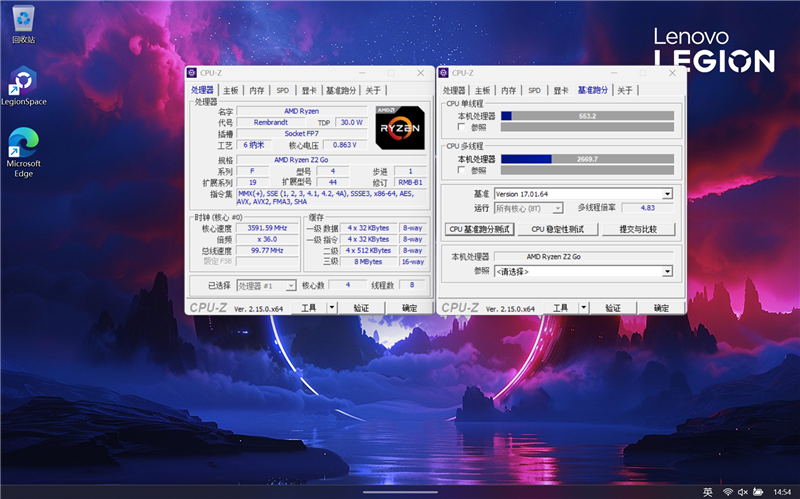This screenshot has height=499, width=800.
Task: Switch to 显卡 tab in right window
Action: point(561,90)
